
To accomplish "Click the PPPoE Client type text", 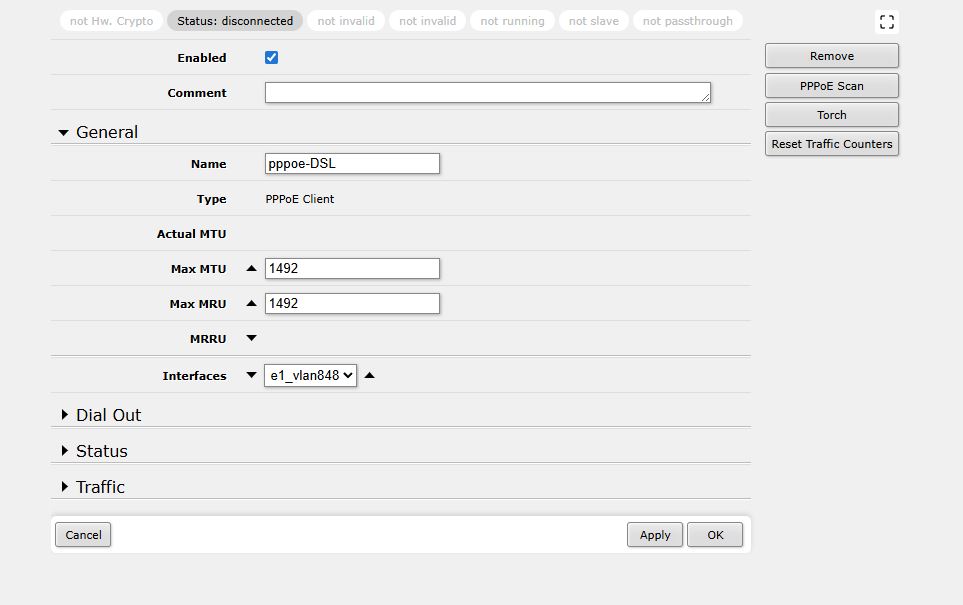I will (300, 199).
